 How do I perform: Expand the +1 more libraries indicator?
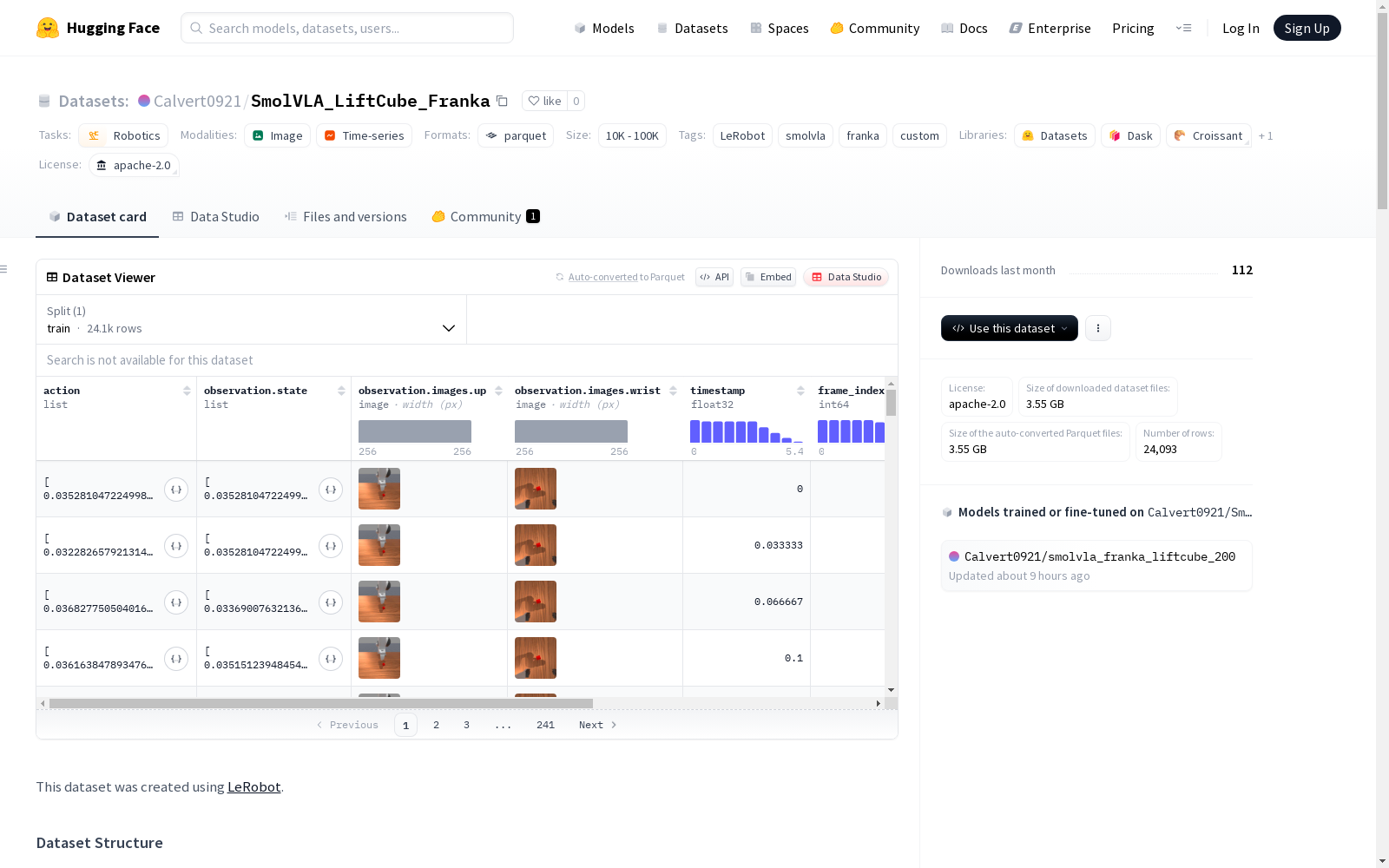tap(1266, 135)
